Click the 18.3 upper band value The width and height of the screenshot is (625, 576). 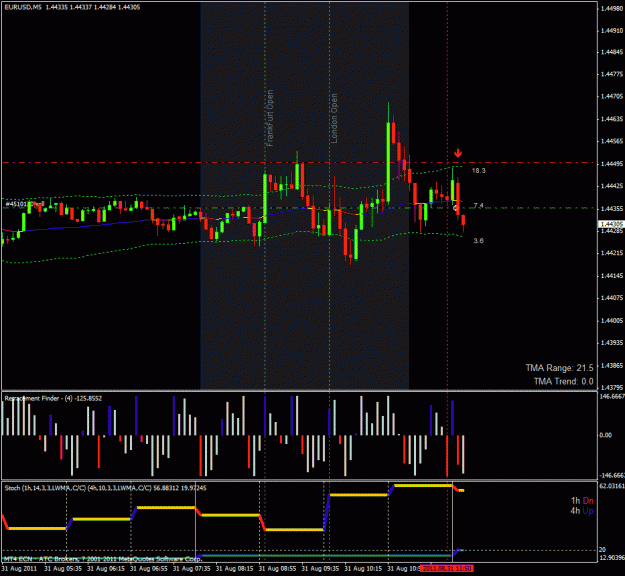(479, 171)
